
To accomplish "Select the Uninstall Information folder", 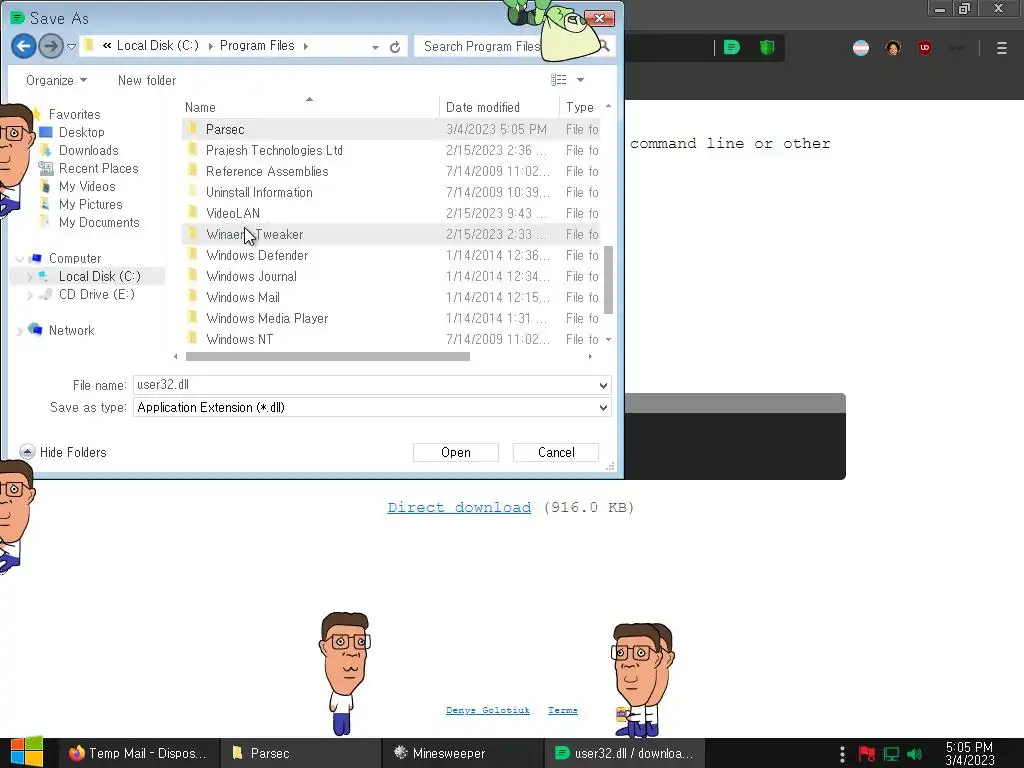I will tap(259, 192).
